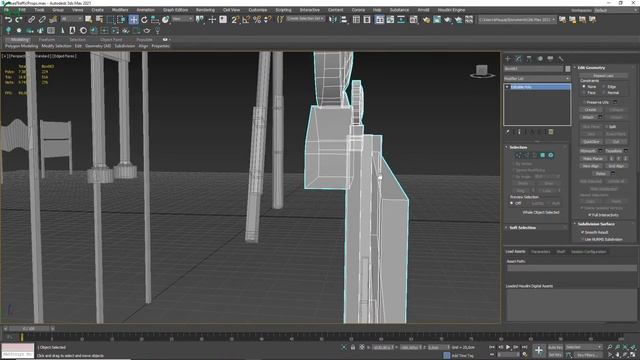This screenshot has height=360, width=640.
Task: Select the Select and Link tool
Action: [31, 19]
